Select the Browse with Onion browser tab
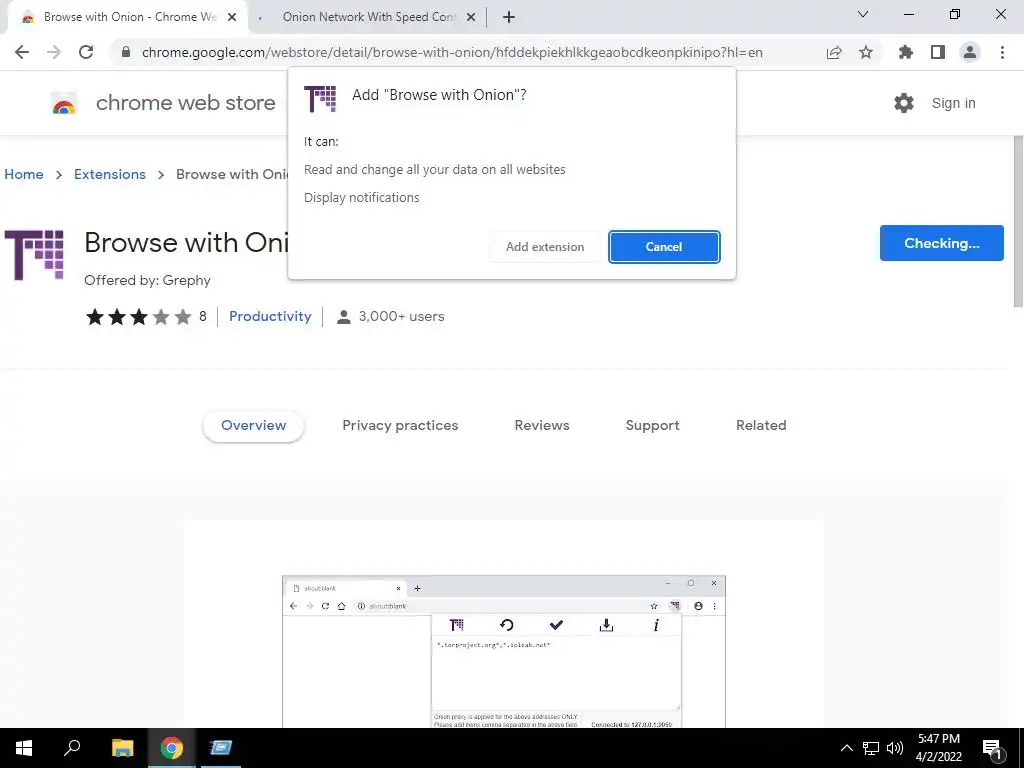1024x768 pixels. 127,17
